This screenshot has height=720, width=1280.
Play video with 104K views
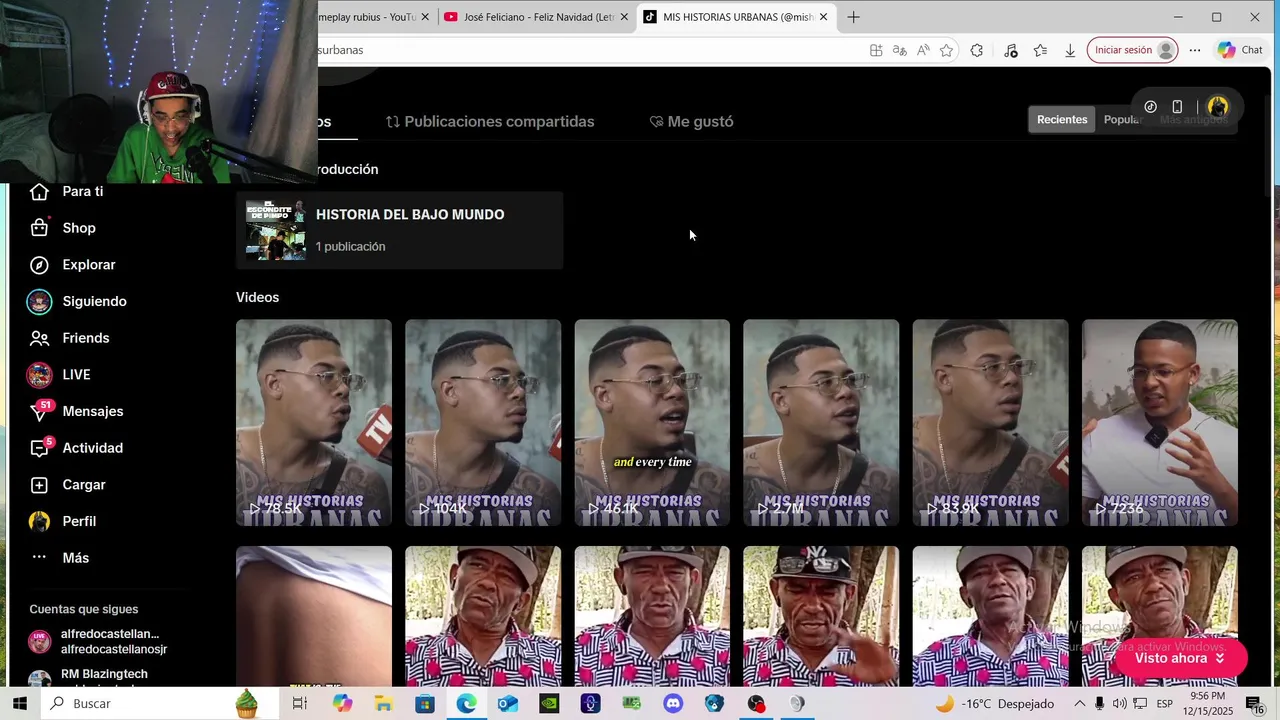click(483, 423)
